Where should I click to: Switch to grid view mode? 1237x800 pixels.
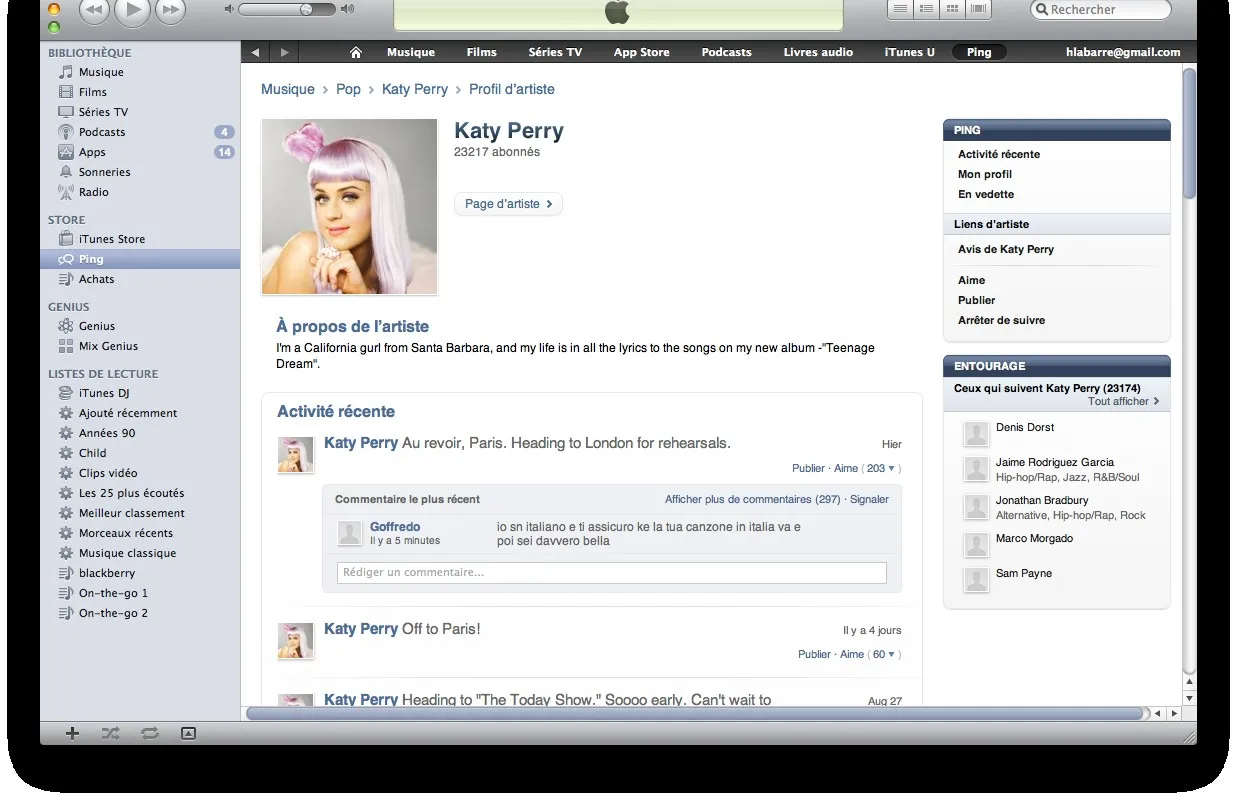pos(953,9)
